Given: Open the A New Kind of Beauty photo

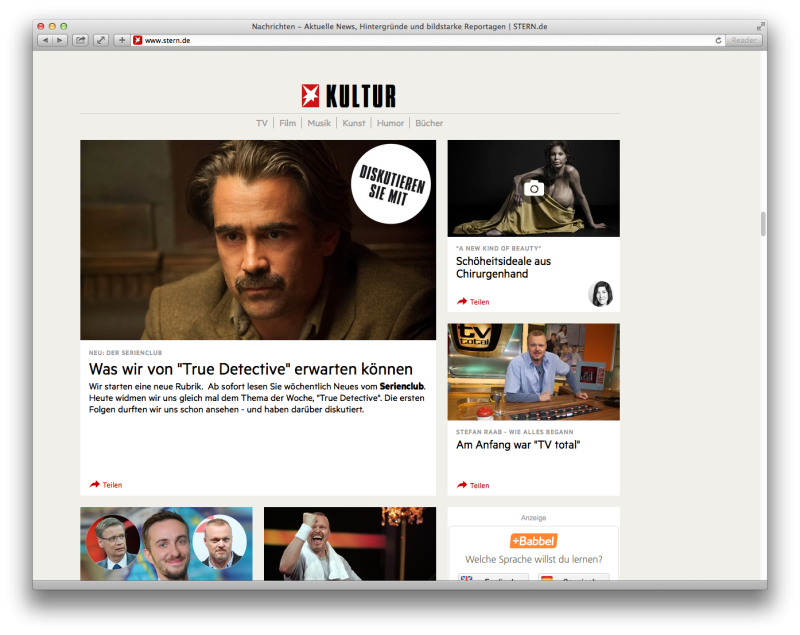Looking at the screenshot, I should coord(534,188).
